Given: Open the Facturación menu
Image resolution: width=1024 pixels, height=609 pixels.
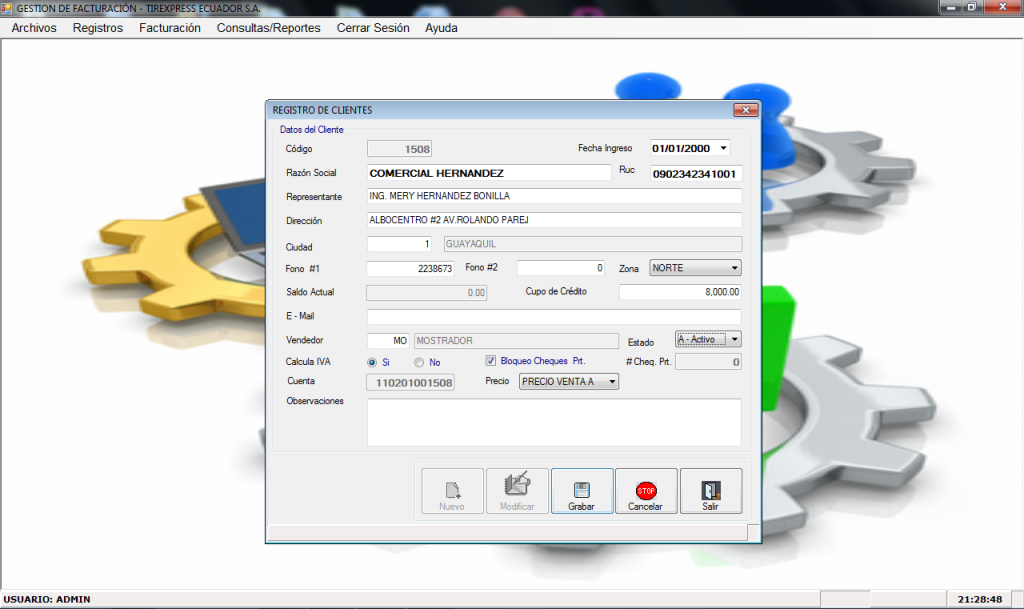Looking at the screenshot, I should click(x=169, y=28).
